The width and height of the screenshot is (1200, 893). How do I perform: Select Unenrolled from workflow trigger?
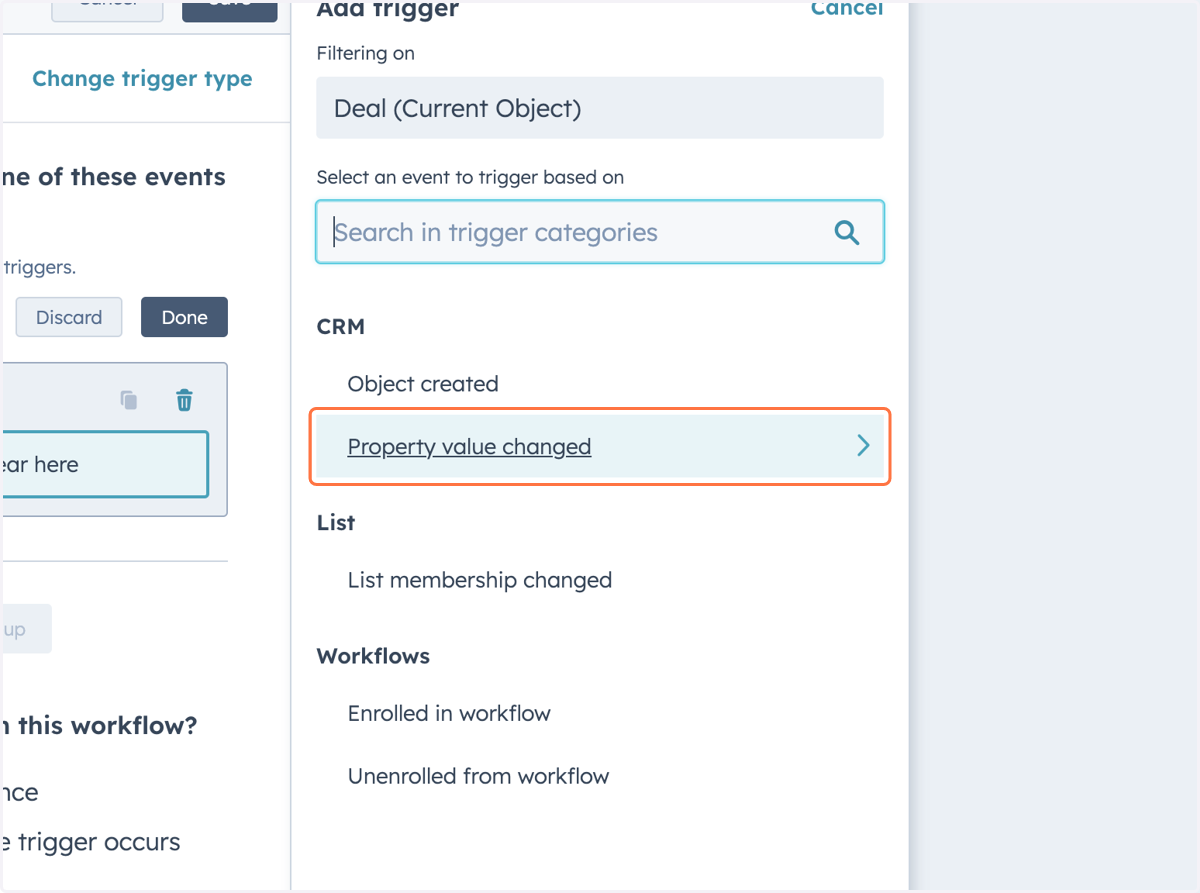tap(478, 776)
